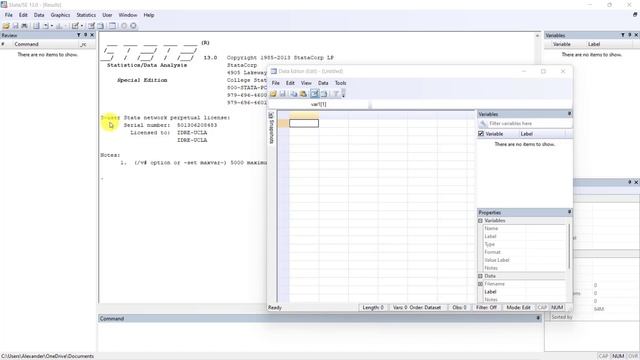Image resolution: width=640 pixels, height=360 pixels.
Task: Click the Copy icon in Data Editor toolbar
Action: (294, 94)
